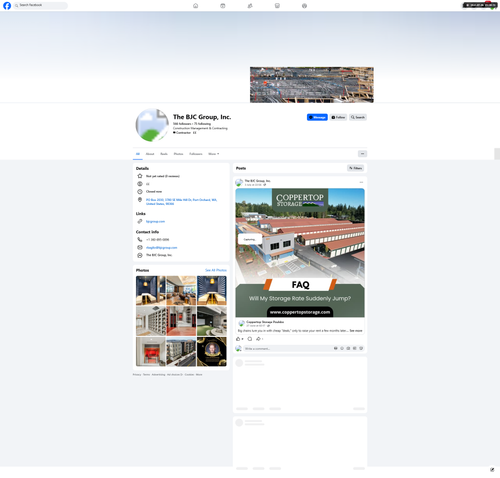The image size is (500, 478).
Task: Follow The BJC Group page
Action: (x=338, y=117)
